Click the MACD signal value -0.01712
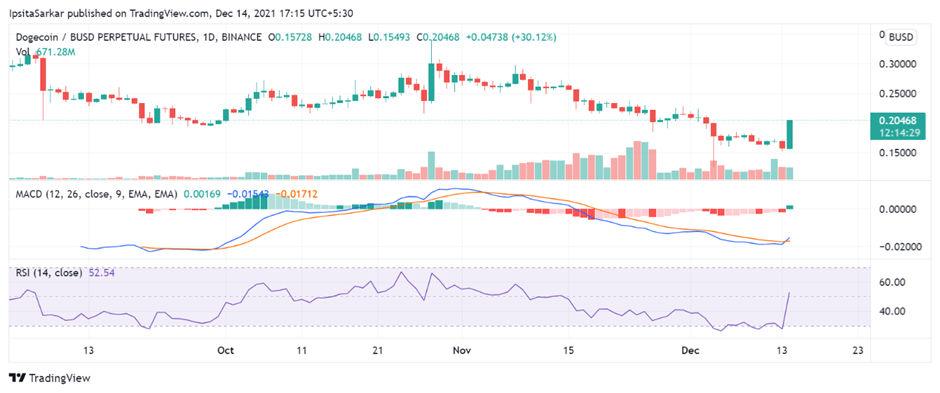The image size is (940, 393). coord(297,195)
